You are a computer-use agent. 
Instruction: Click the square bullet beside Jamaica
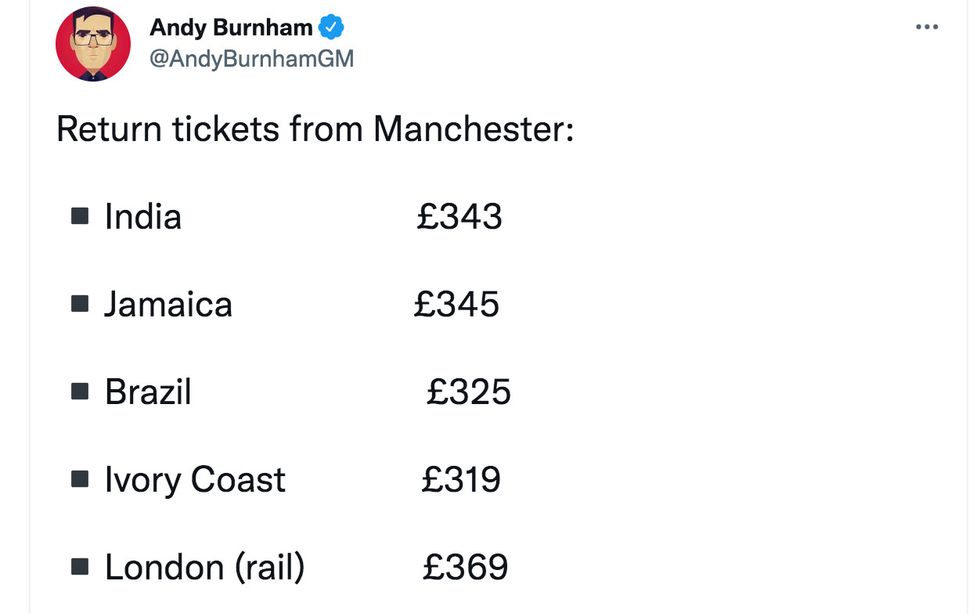click(x=80, y=304)
